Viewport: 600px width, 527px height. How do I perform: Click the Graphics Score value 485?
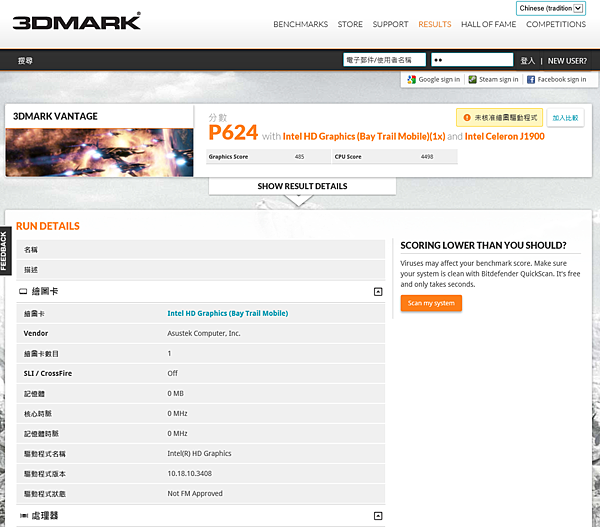tap(299, 157)
